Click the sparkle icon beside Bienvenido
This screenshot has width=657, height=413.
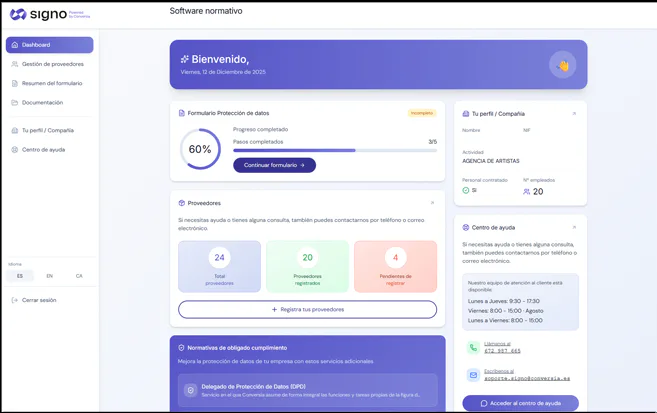(x=184, y=59)
